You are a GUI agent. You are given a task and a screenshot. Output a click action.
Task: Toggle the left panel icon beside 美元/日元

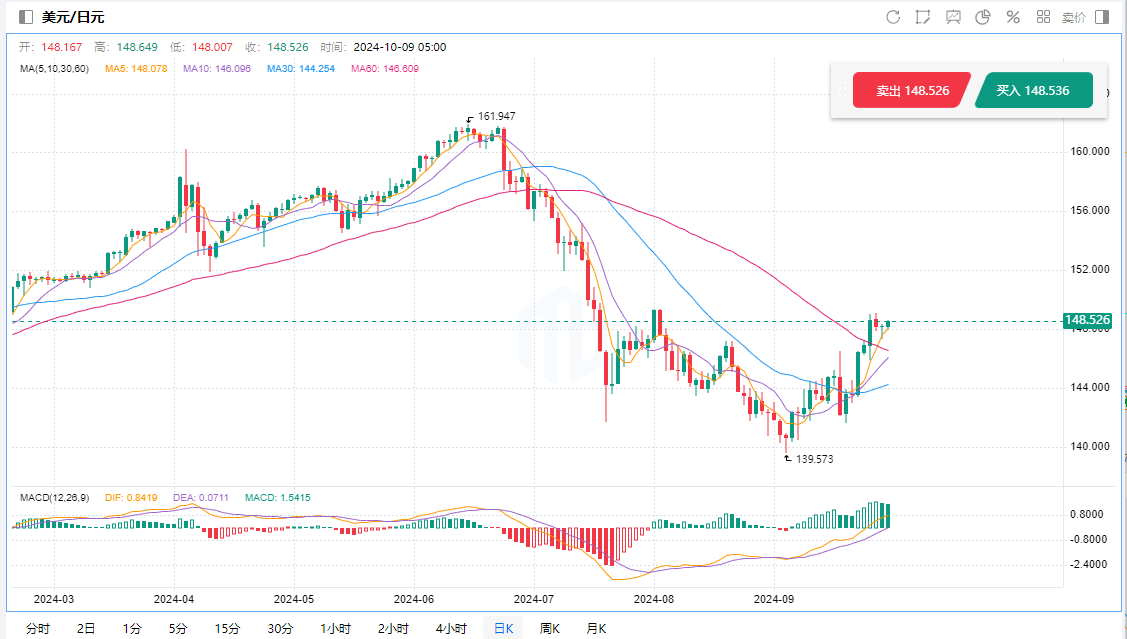26,17
